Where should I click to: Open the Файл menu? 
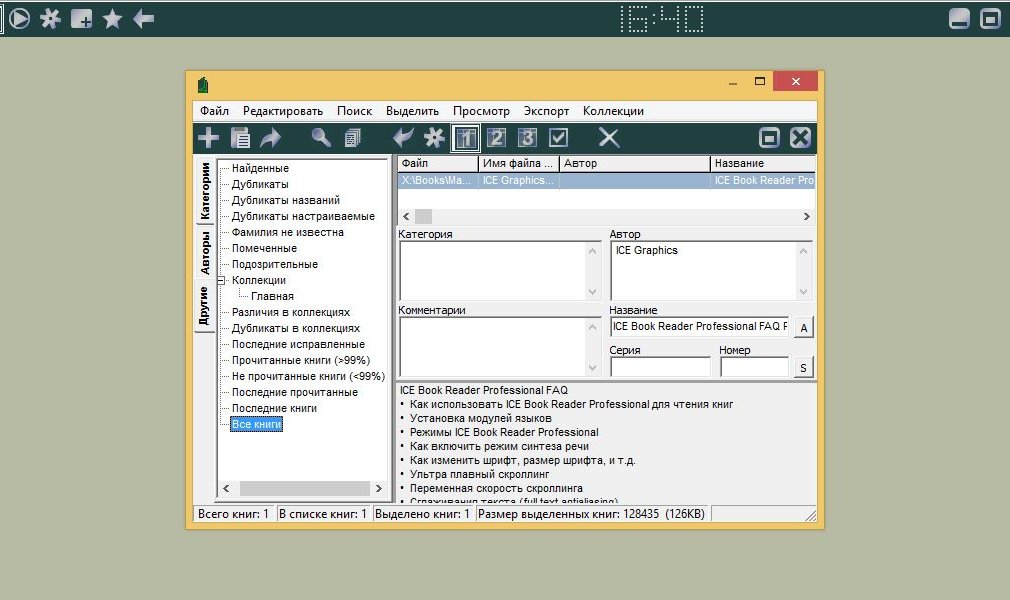[x=214, y=111]
